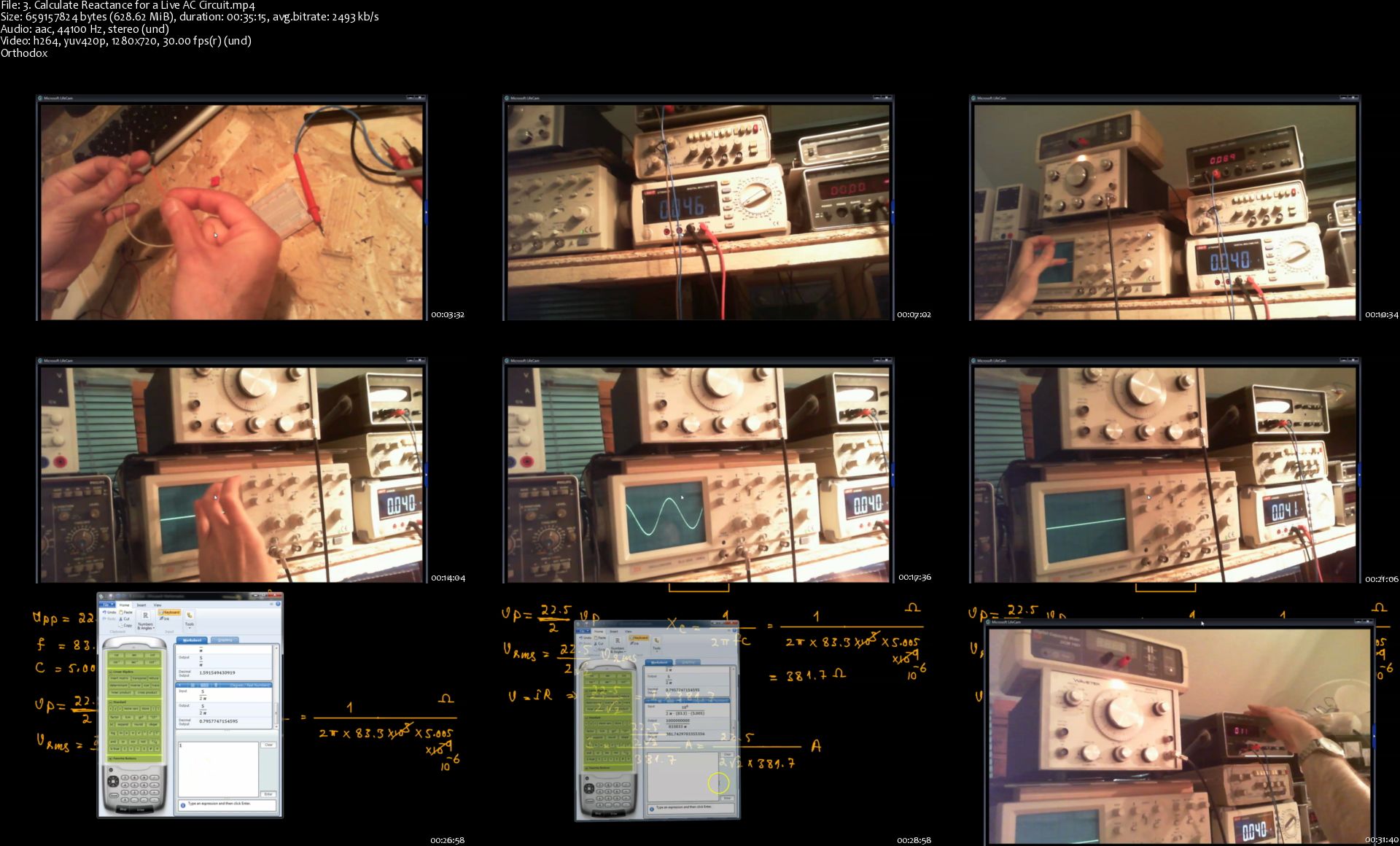Open the File menu dropdown in leftmost Mathematics window
This screenshot has width=1400, height=846.
pyautogui.click(x=107, y=605)
